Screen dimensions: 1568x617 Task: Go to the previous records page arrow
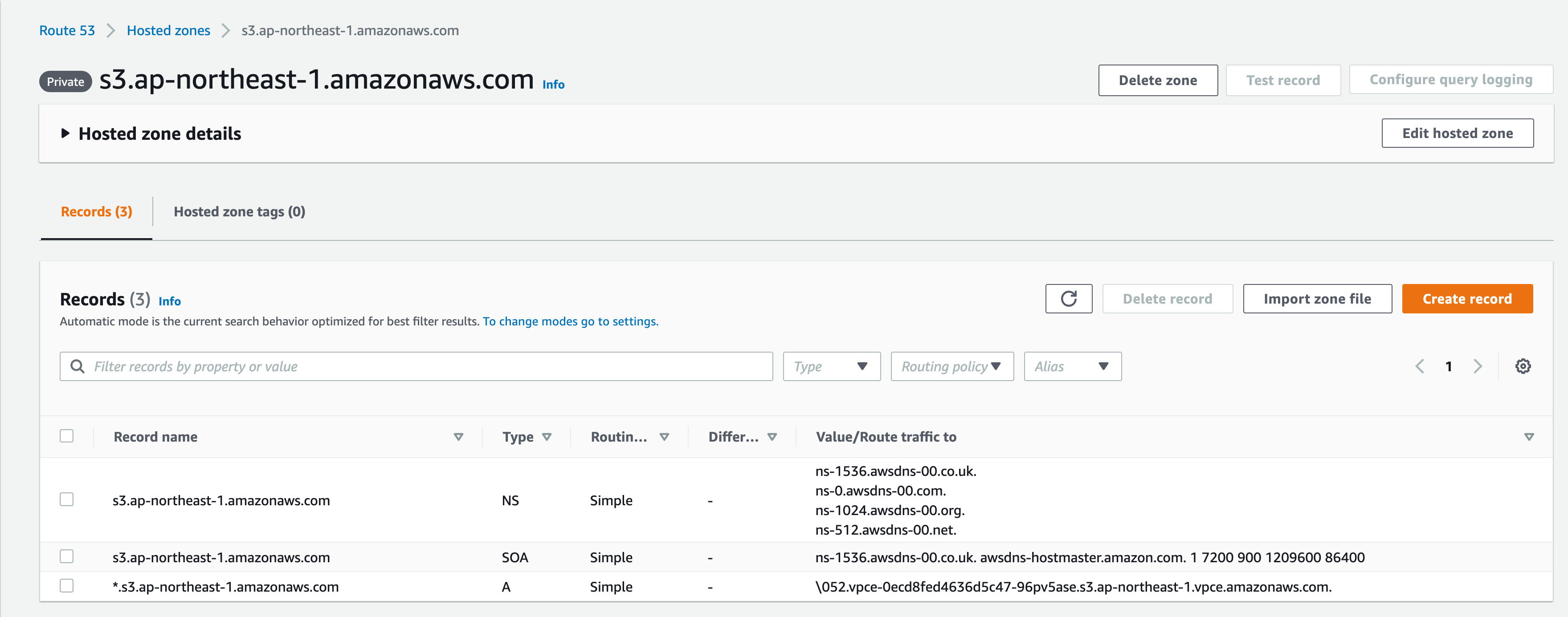(1420, 366)
